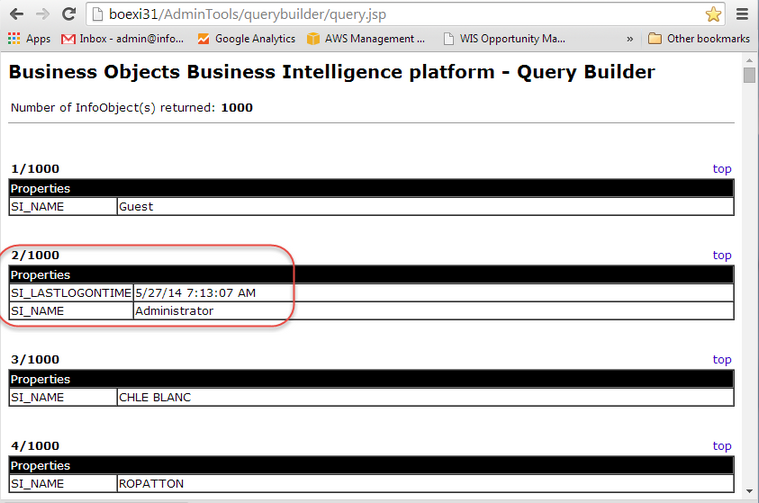
Task: Go back with the browser back arrow
Action: 16,14
